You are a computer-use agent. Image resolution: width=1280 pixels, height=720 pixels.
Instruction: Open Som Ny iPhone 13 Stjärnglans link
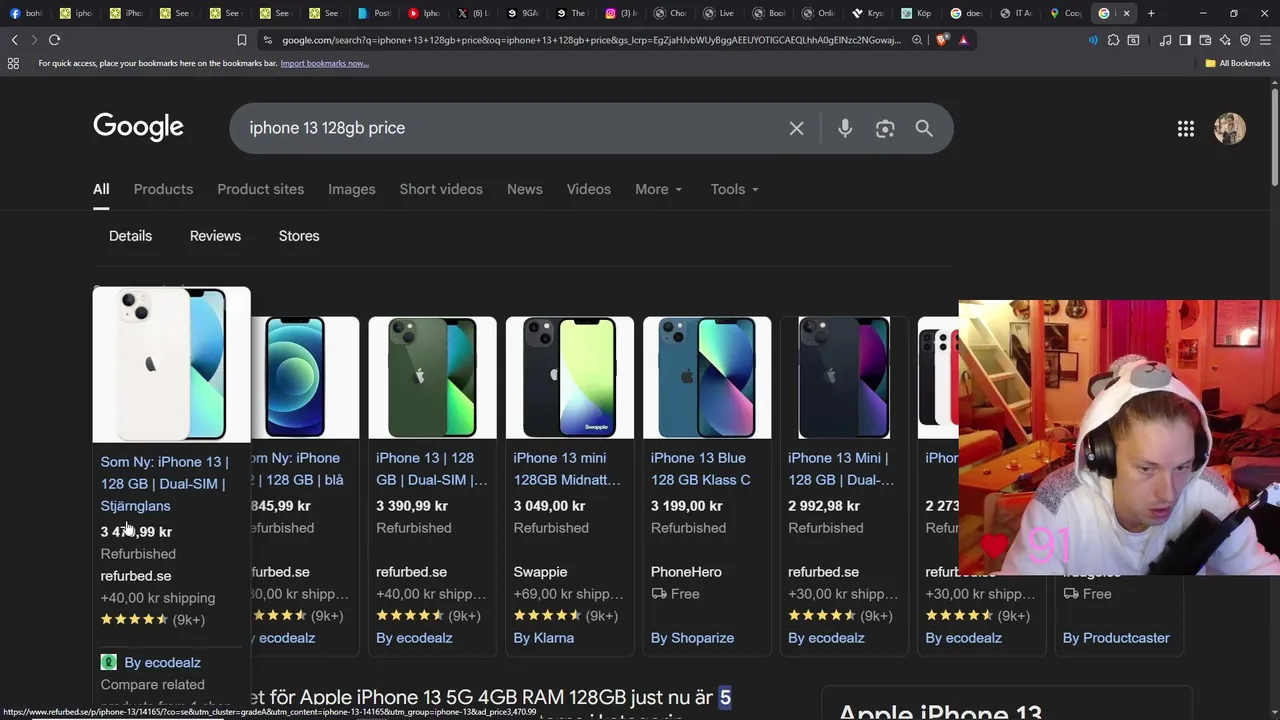165,483
